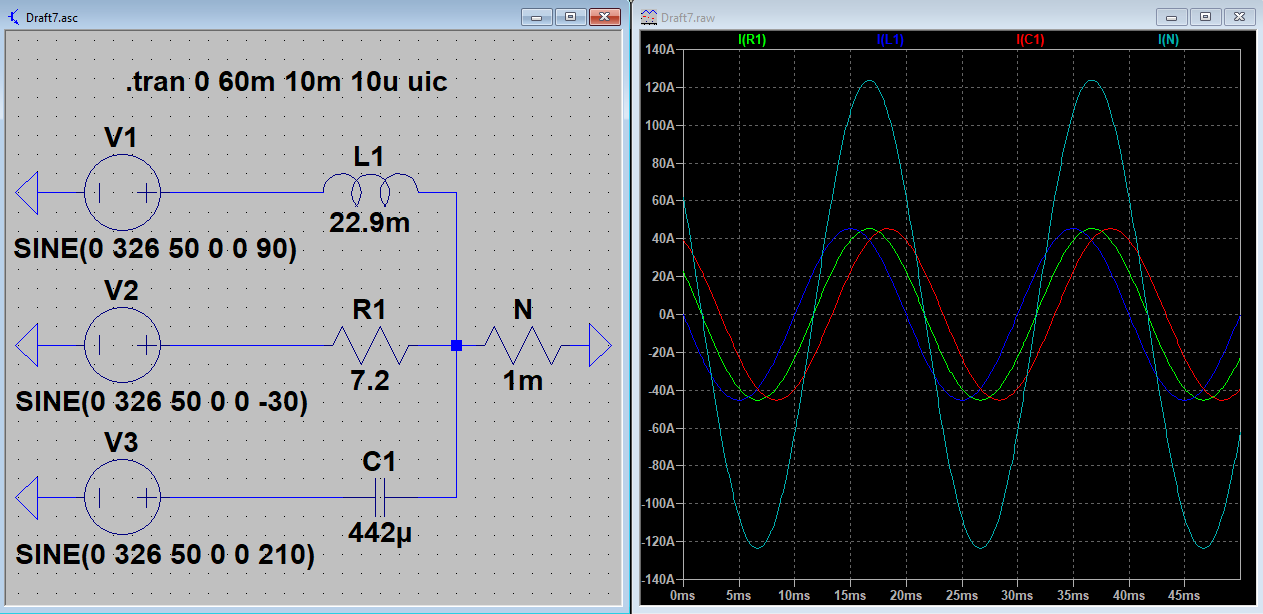
Task: Click the SINE(0 326 50 0 0 90) value
Action: pyautogui.click(x=155, y=250)
